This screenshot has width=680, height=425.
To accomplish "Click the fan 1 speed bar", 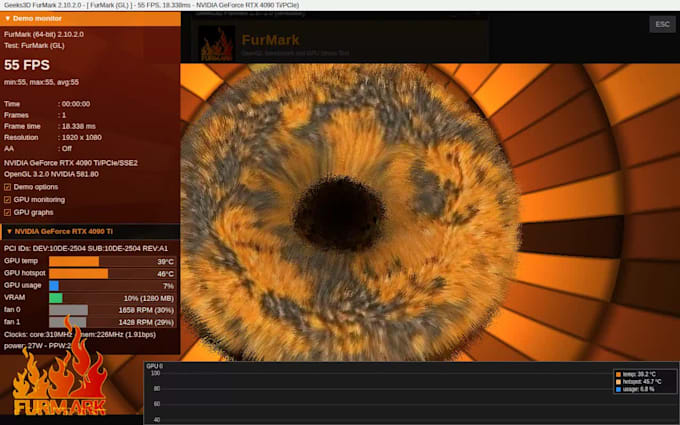I will coord(68,322).
